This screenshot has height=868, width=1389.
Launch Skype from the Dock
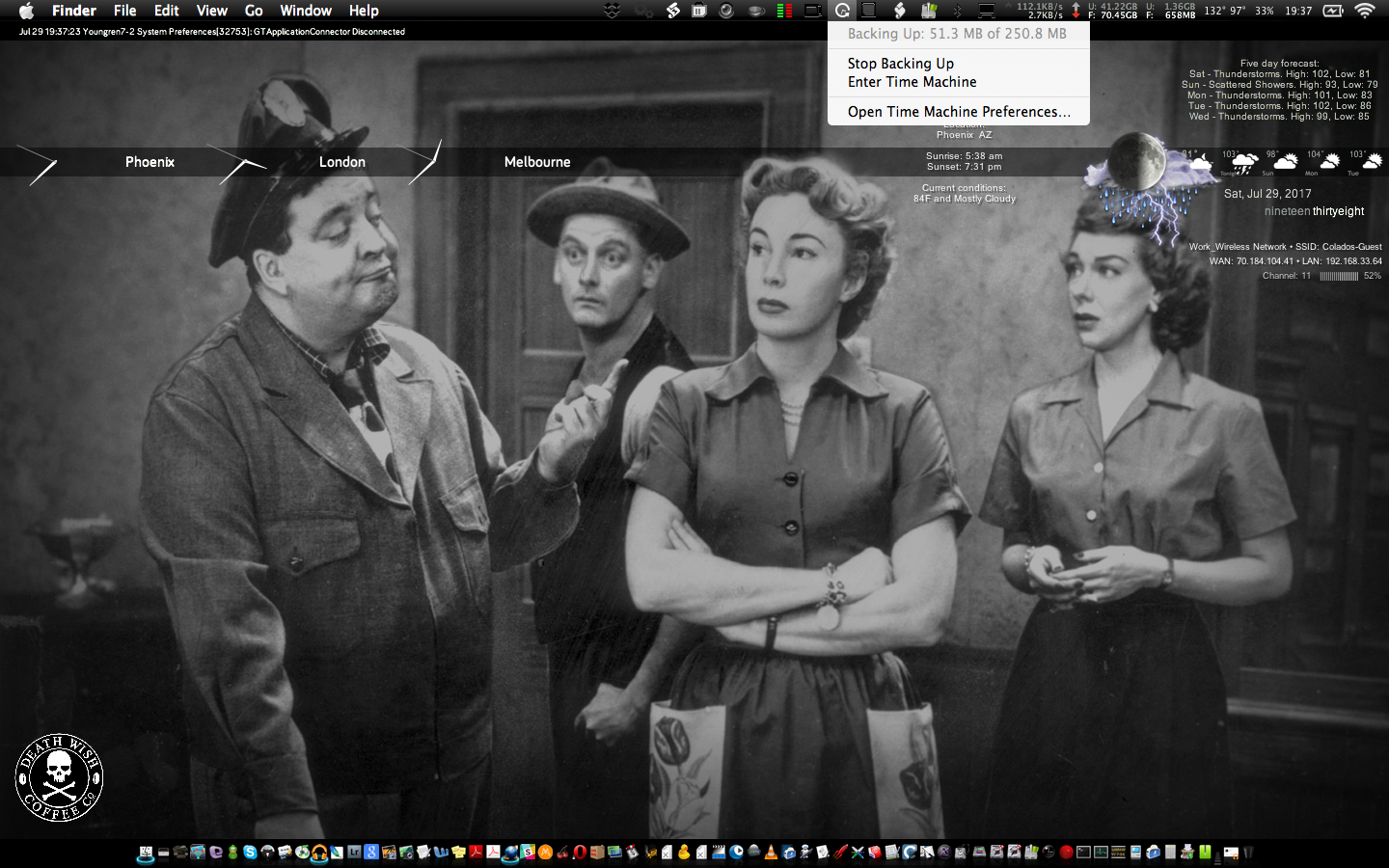coord(250,853)
